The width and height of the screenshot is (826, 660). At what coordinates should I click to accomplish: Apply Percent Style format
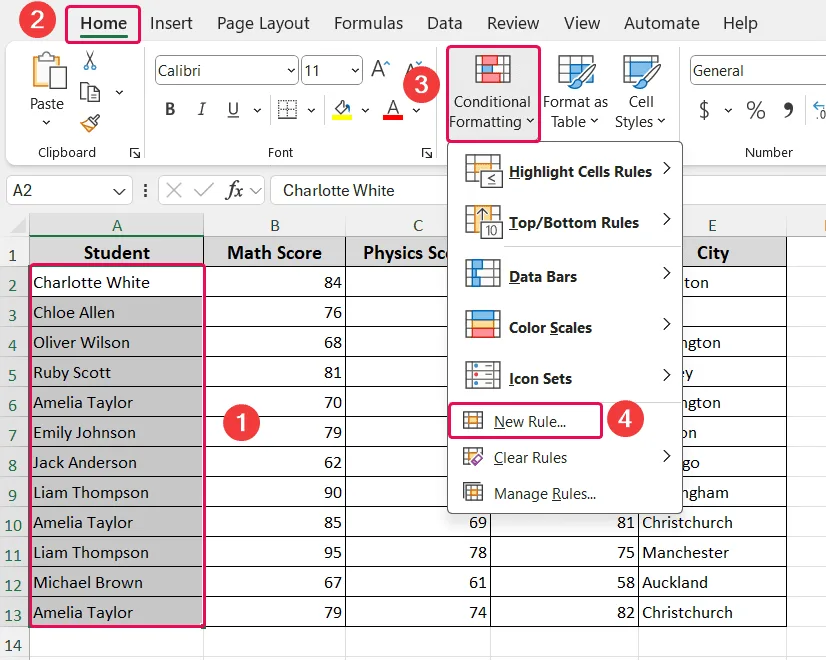(x=755, y=110)
